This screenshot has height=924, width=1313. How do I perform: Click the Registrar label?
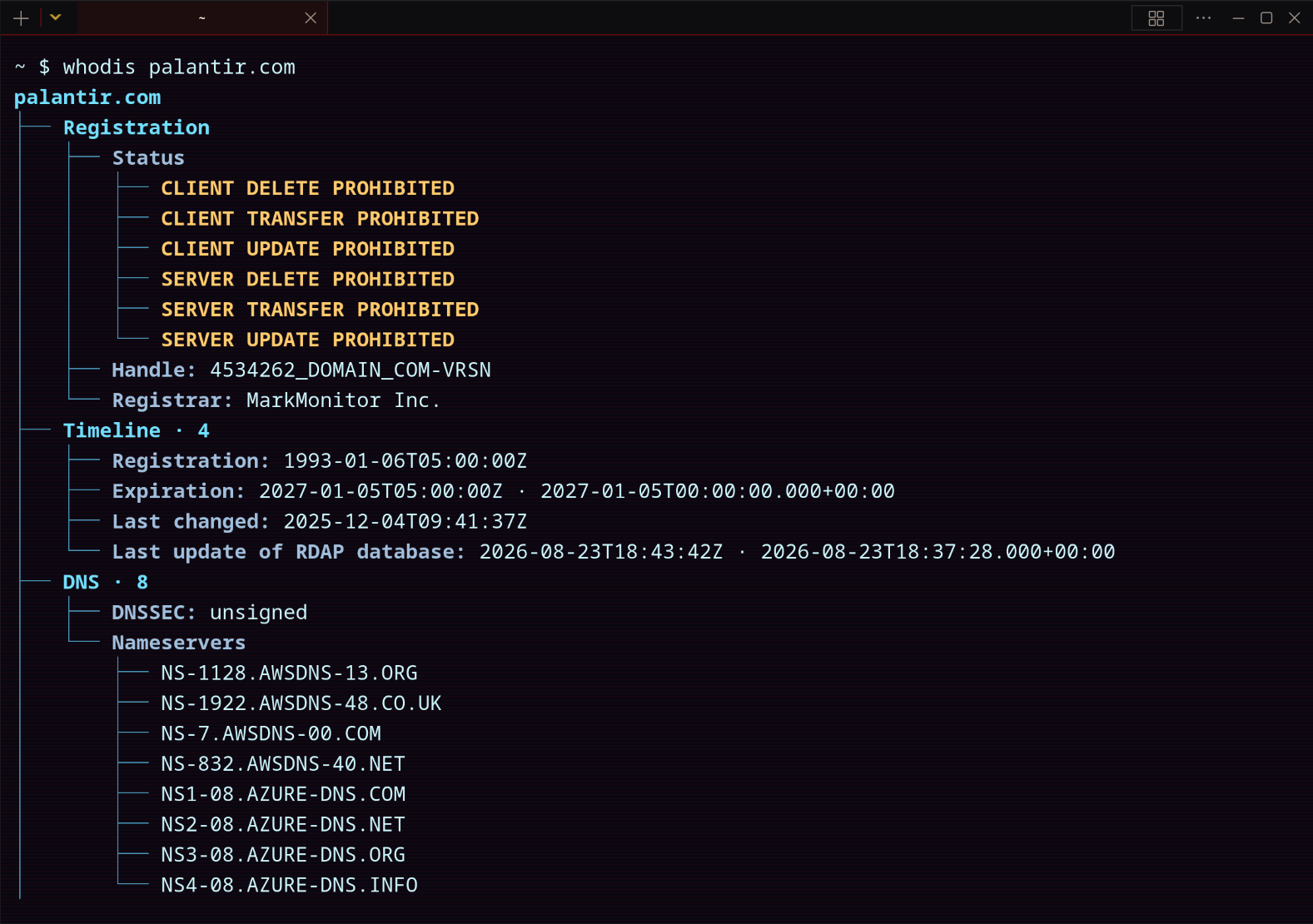172,400
